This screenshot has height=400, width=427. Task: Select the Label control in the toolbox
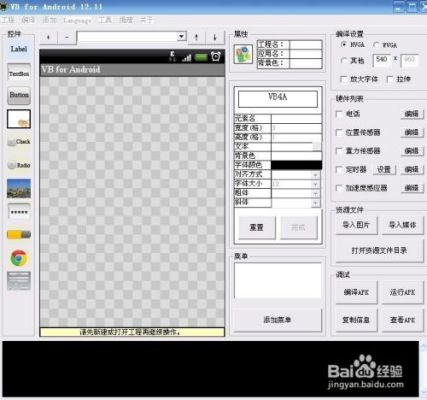19,49
